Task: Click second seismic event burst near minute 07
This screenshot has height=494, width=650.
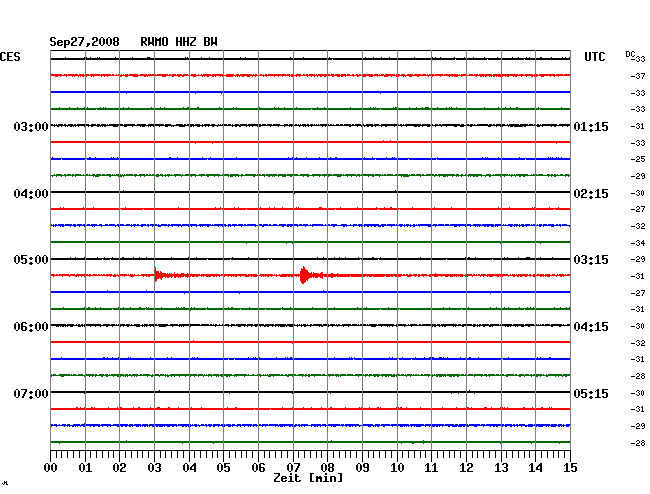Action: 304,275
